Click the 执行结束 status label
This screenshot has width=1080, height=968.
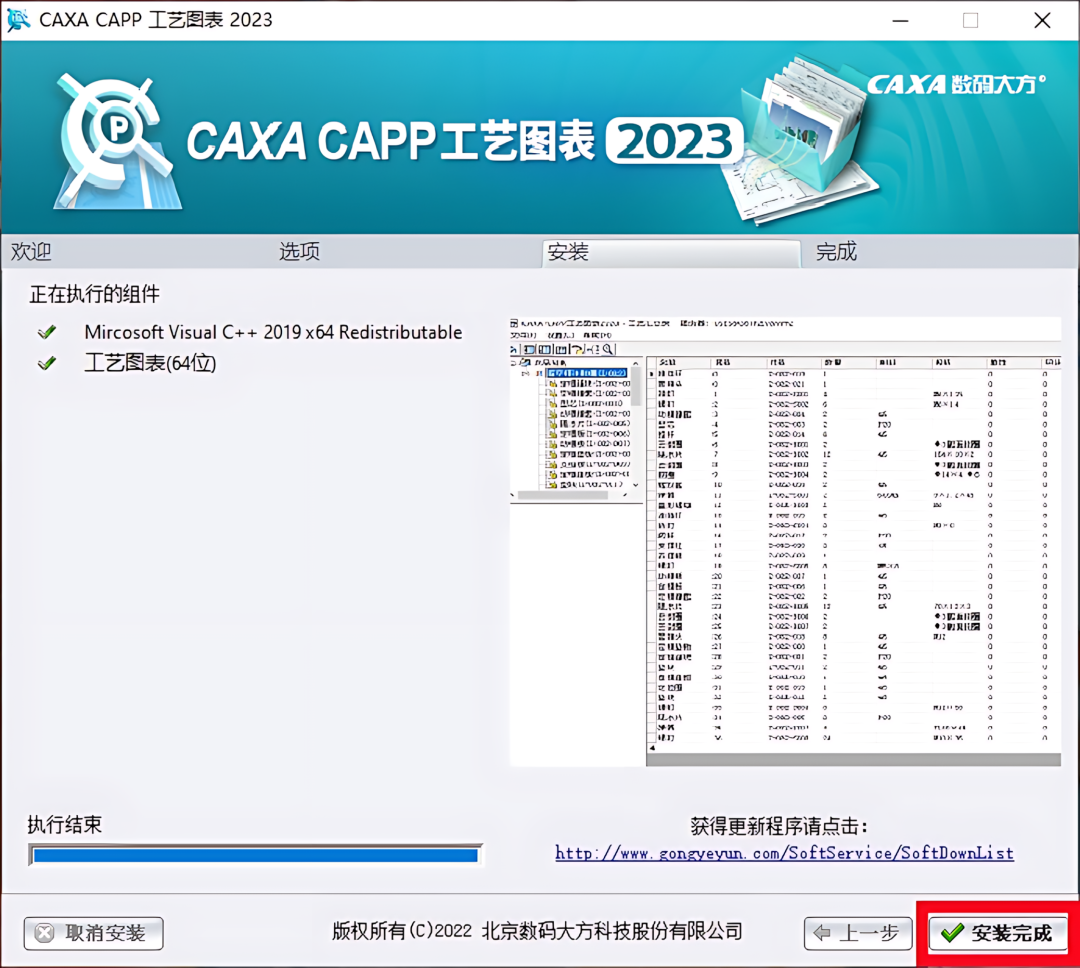click(x=65, y=824)
